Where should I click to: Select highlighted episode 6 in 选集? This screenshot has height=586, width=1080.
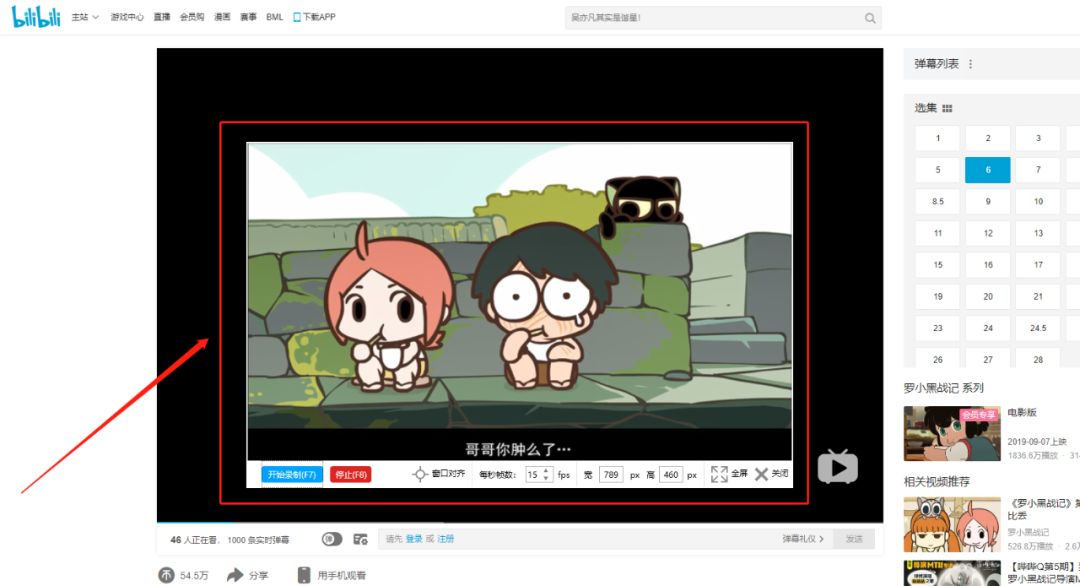[988, 170]
